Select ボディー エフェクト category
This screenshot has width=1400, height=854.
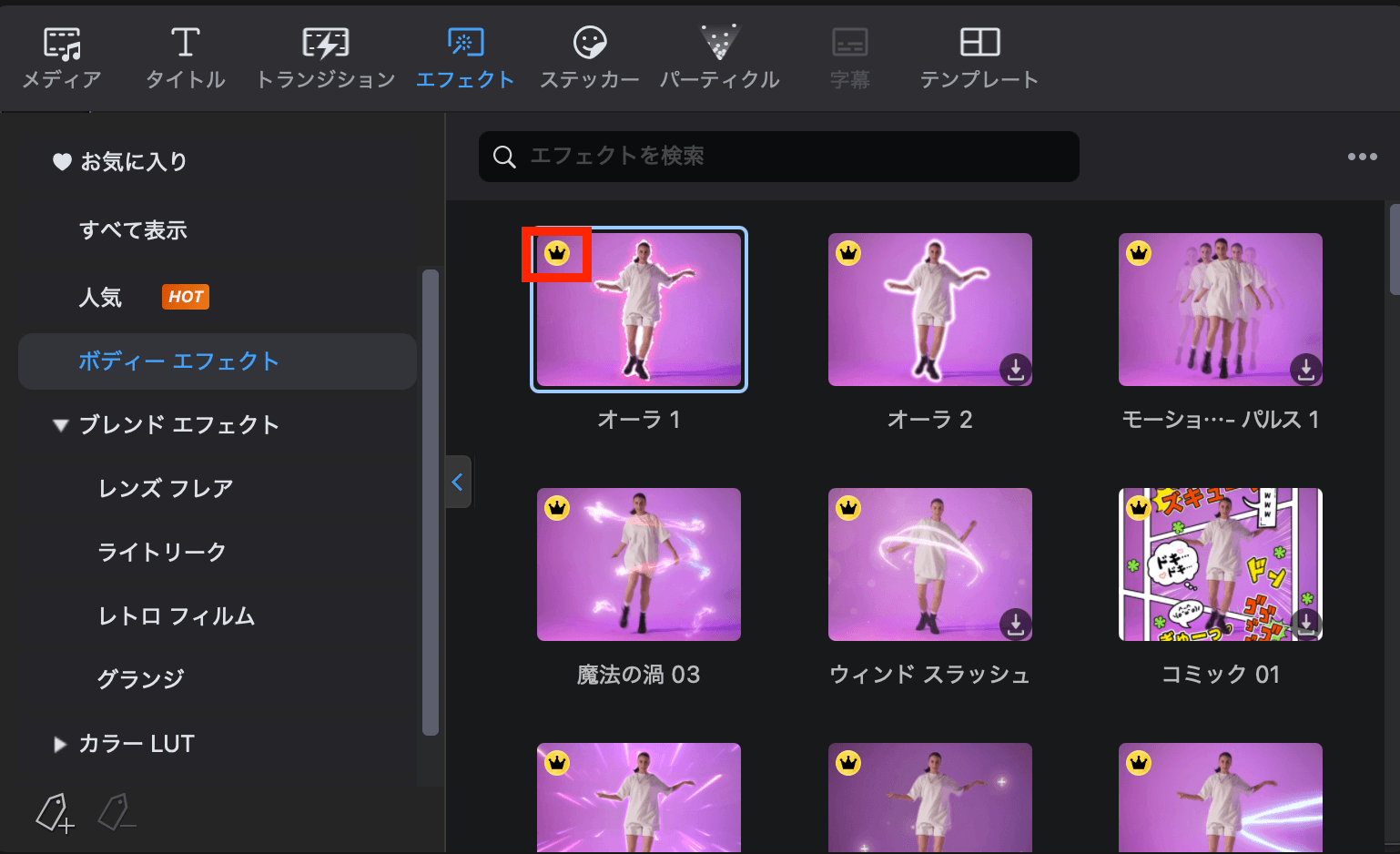click(x=178, y=361)
